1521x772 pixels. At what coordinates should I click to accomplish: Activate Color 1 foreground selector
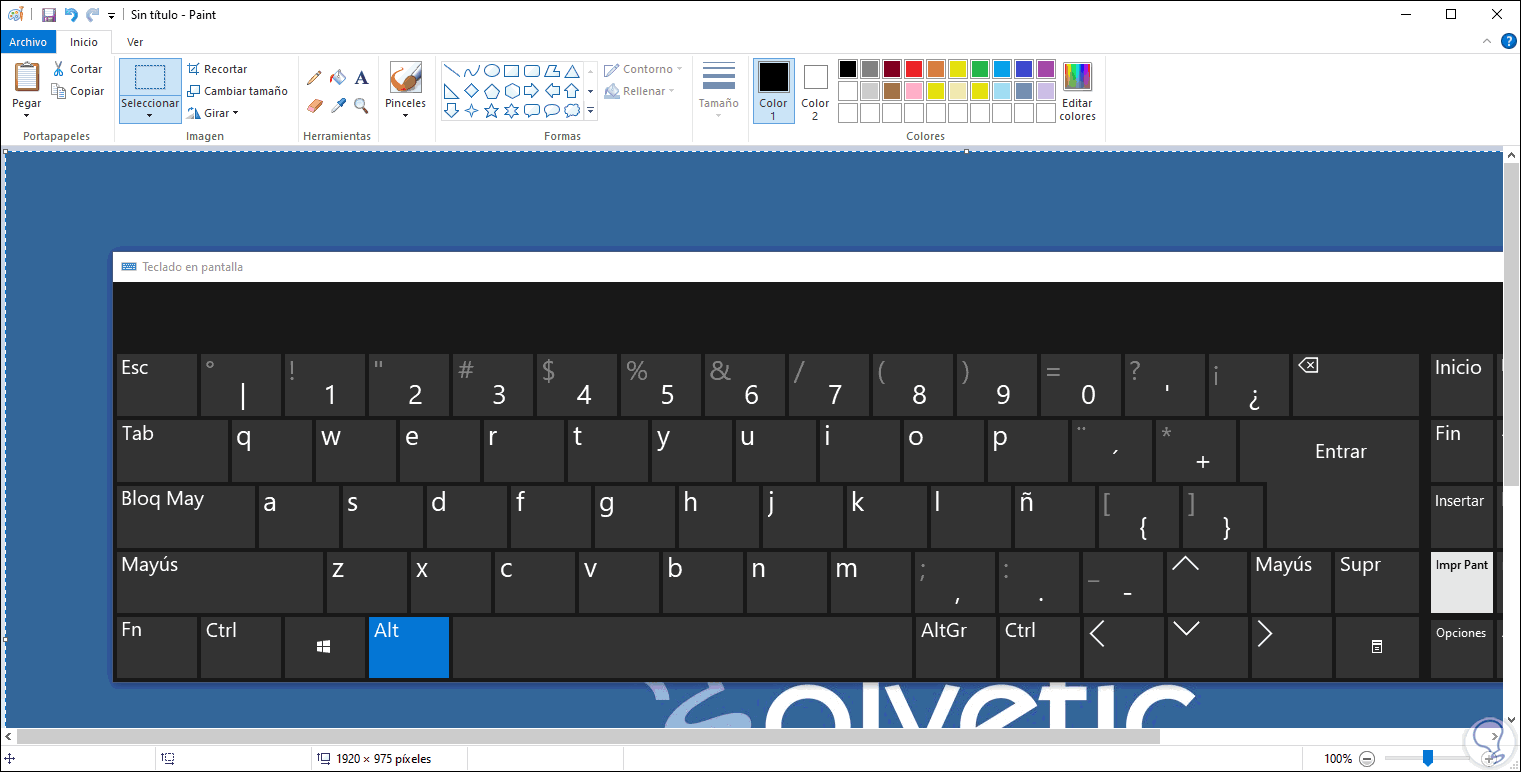[x=773, y=90]
